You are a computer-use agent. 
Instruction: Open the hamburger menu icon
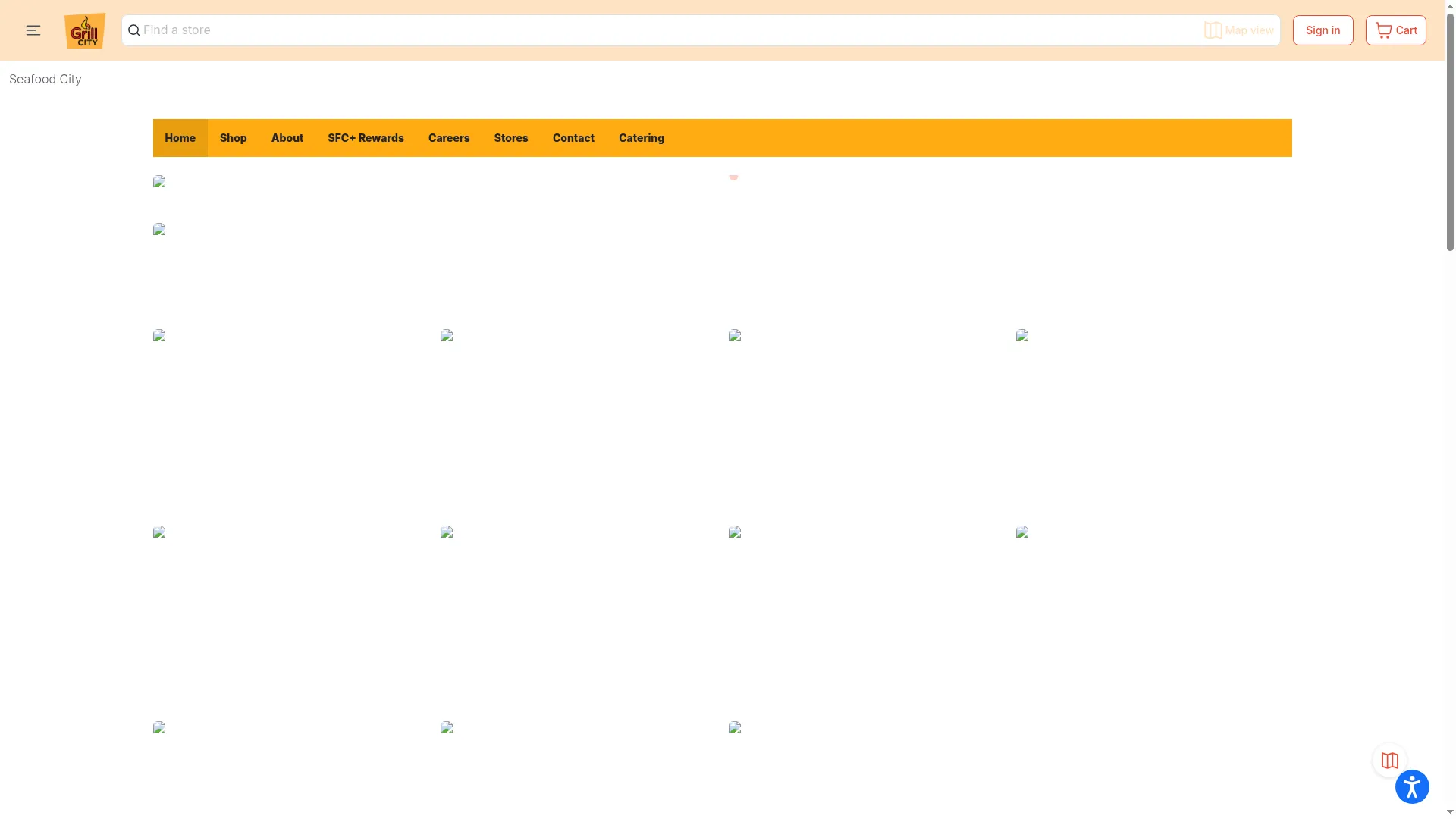(33, 30)
